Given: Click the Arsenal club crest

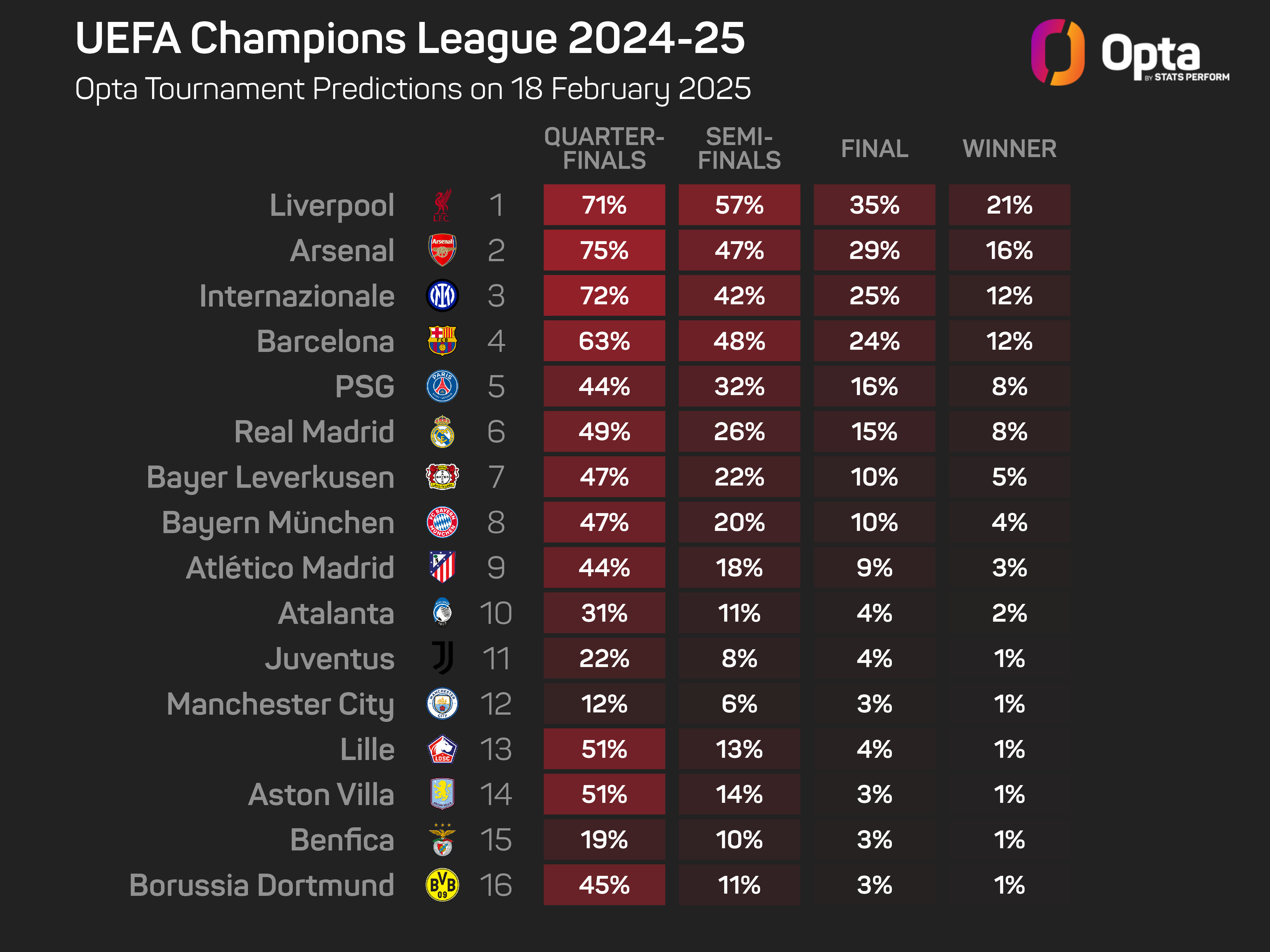Looking at the screenshot, I should coord(442,250).
